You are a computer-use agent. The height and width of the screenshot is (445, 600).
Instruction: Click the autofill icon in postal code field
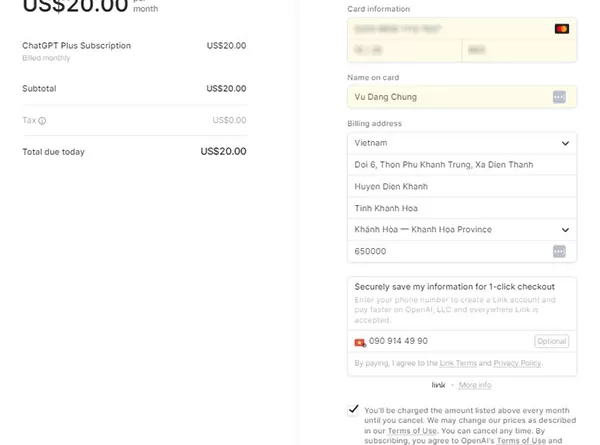click(559, 251)
